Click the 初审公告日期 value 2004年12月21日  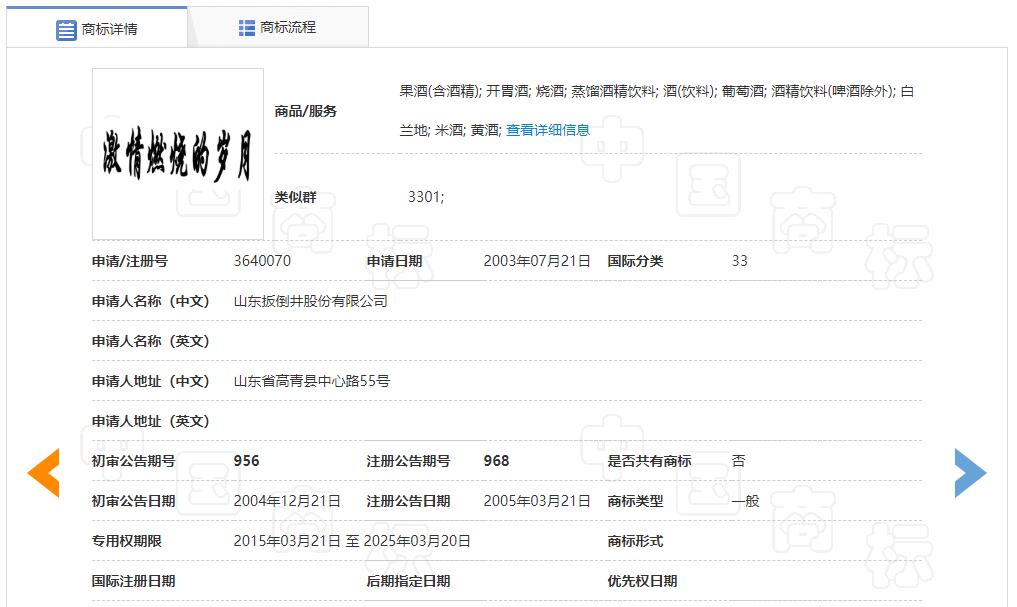coord(287,501)
